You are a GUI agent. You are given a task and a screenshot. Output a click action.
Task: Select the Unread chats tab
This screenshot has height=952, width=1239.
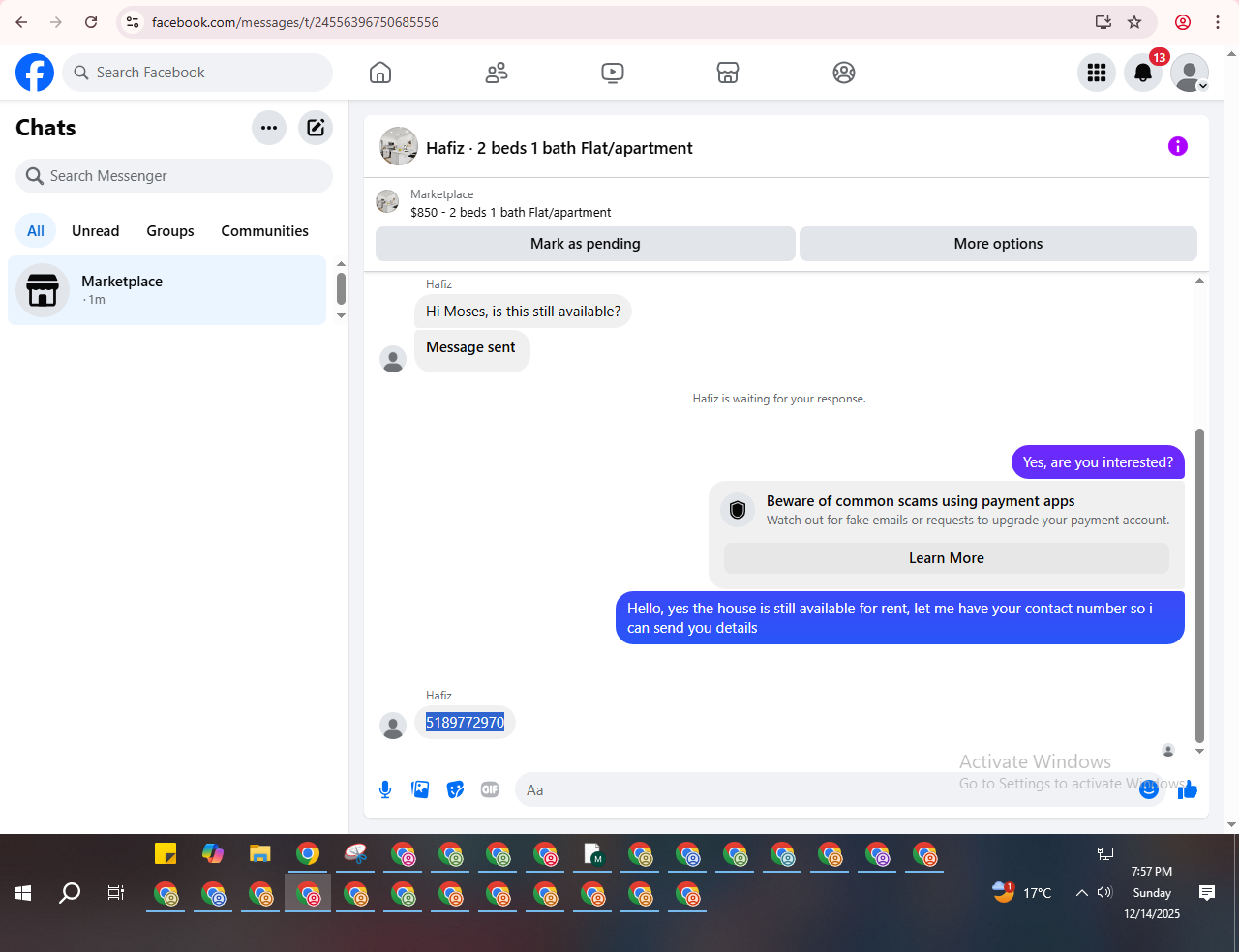tap(96, 231)
